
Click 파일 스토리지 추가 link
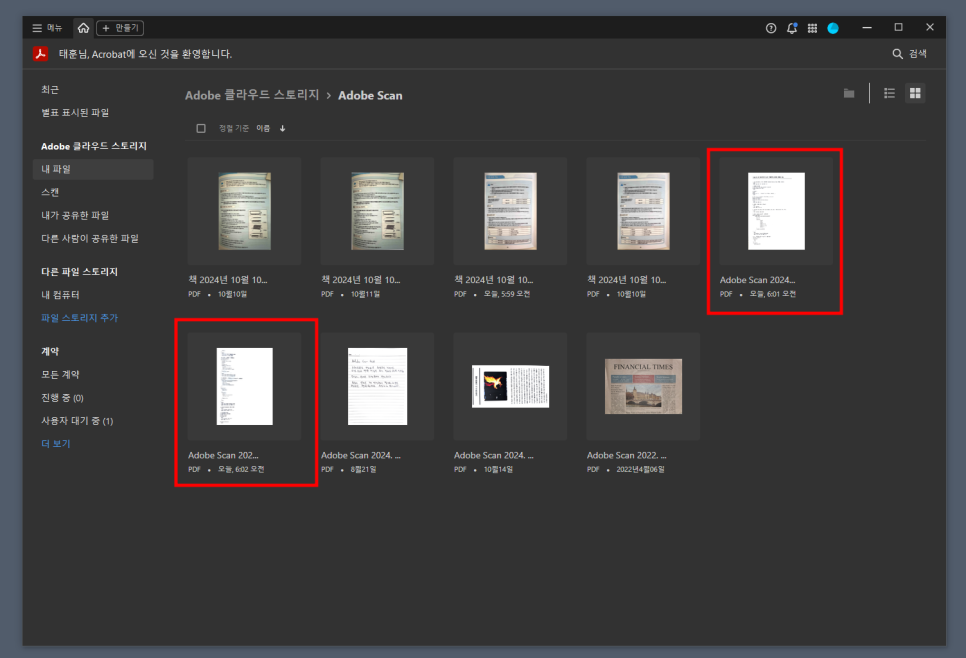(79, 317)
